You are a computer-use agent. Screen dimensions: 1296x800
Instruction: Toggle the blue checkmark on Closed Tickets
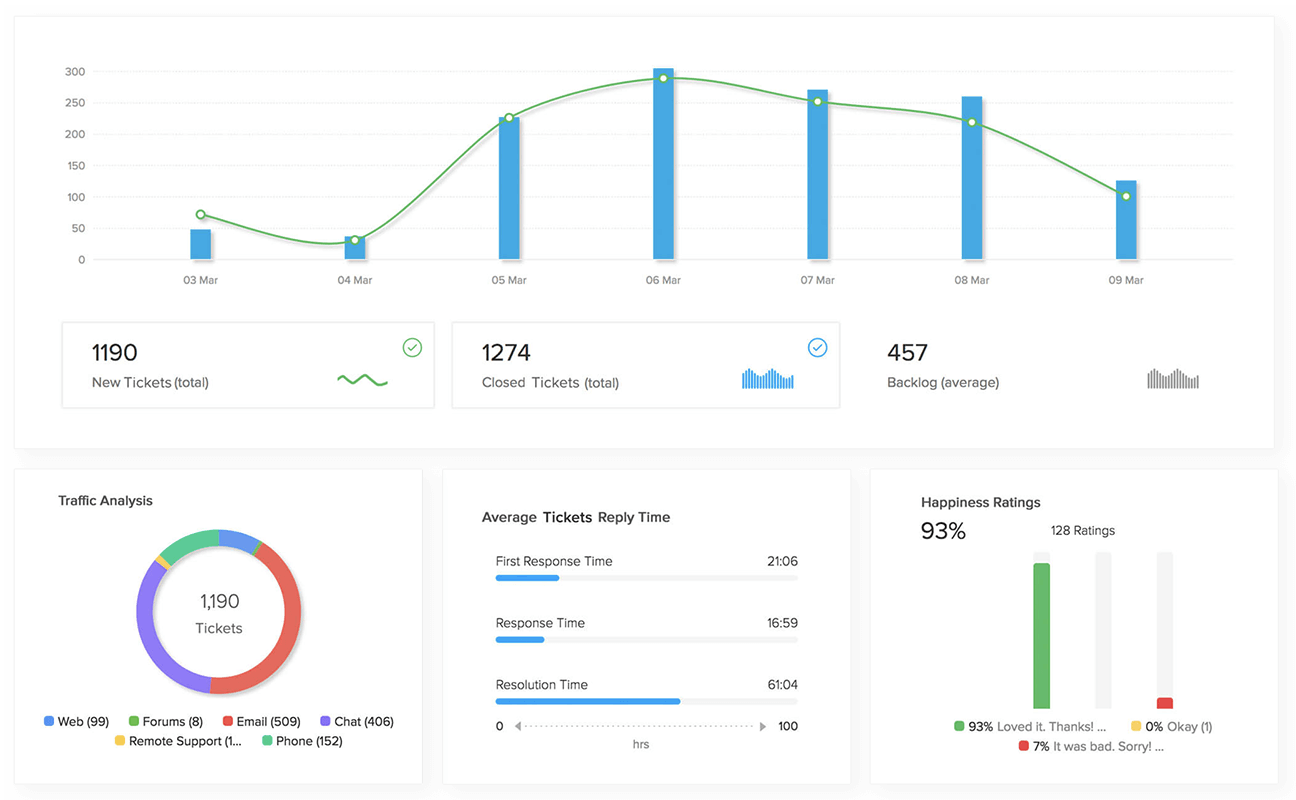point(817,347)
